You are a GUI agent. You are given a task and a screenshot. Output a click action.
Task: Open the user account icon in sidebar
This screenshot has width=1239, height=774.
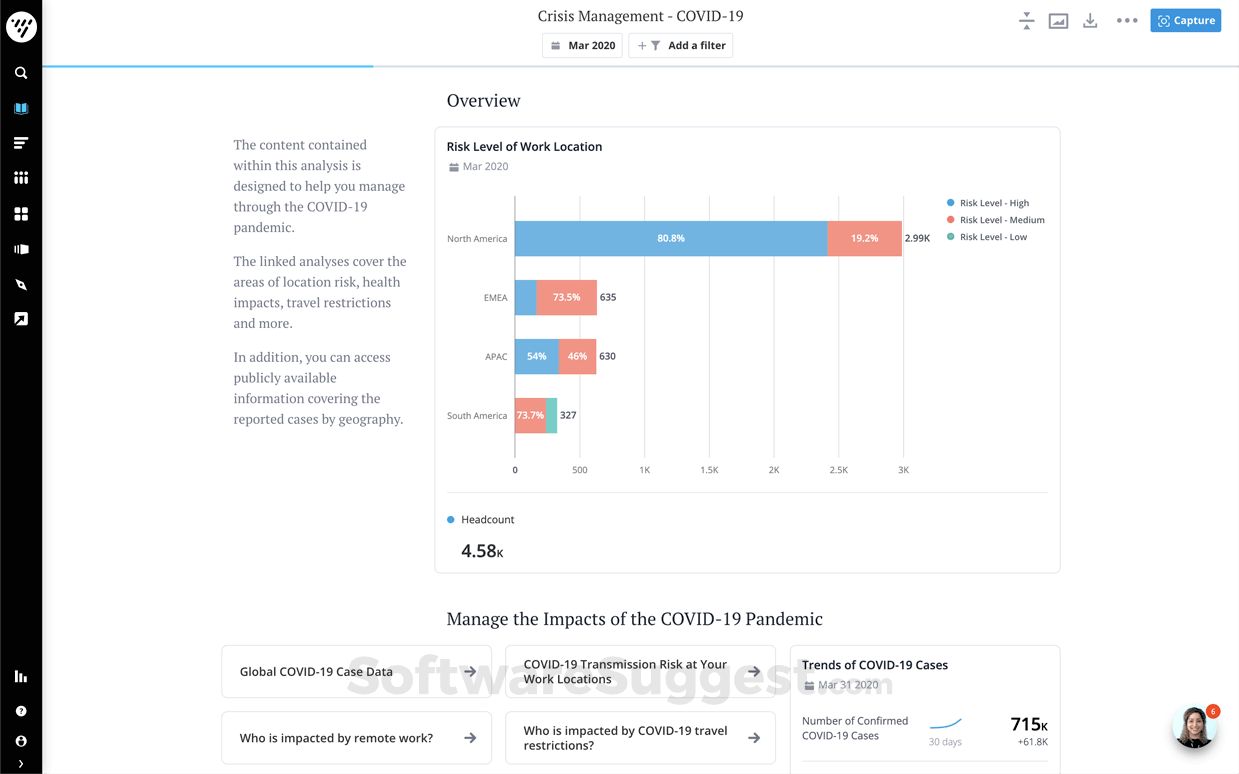pyautogui.click(x=20, y=741)
